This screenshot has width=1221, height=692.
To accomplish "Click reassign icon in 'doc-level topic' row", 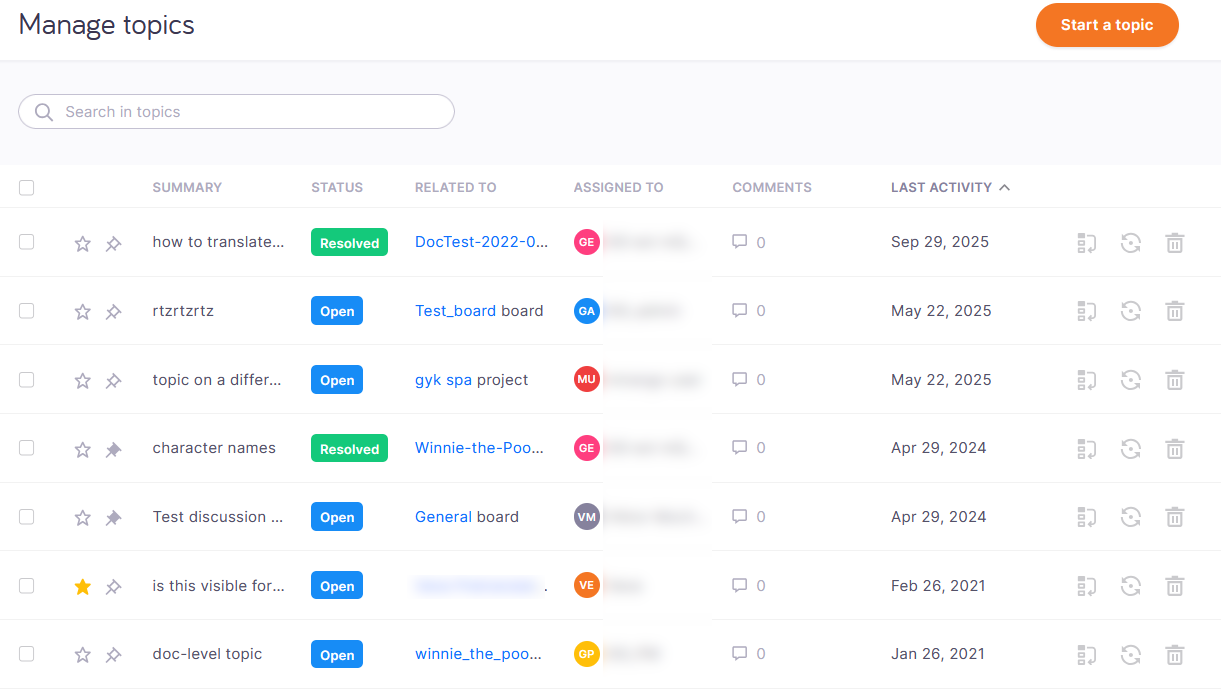I will point(1087,655).
